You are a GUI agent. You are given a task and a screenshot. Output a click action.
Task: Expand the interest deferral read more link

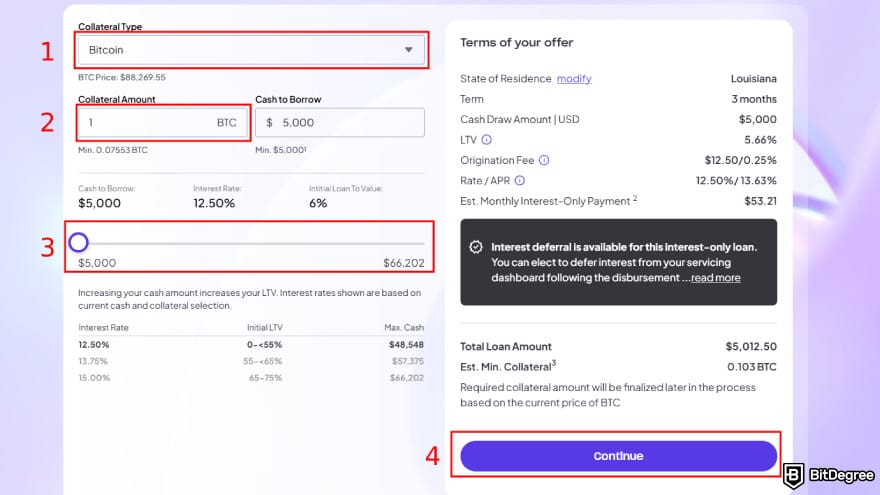click(716, 278)
